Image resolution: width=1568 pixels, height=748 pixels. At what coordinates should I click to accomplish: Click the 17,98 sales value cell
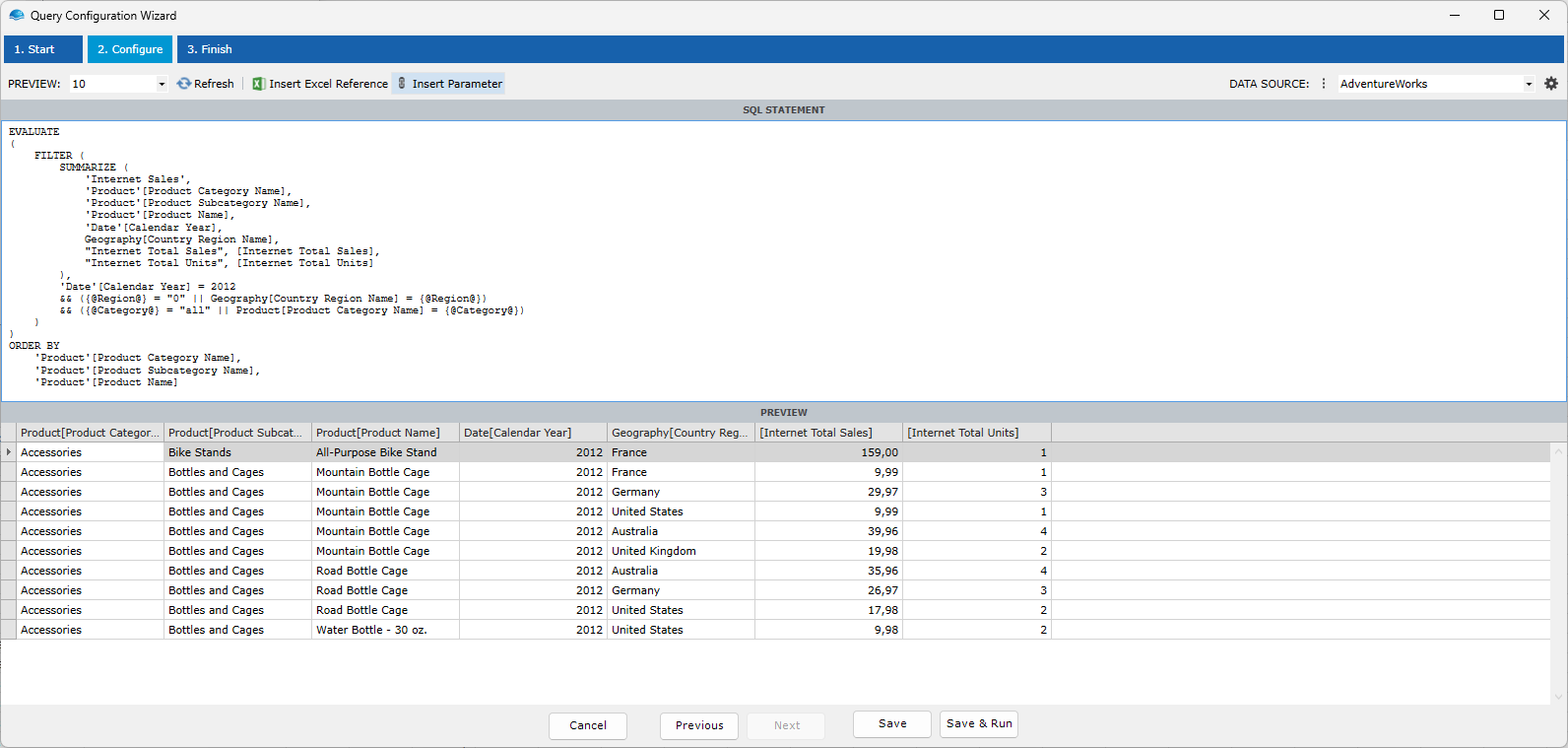[x=829, y=610]
